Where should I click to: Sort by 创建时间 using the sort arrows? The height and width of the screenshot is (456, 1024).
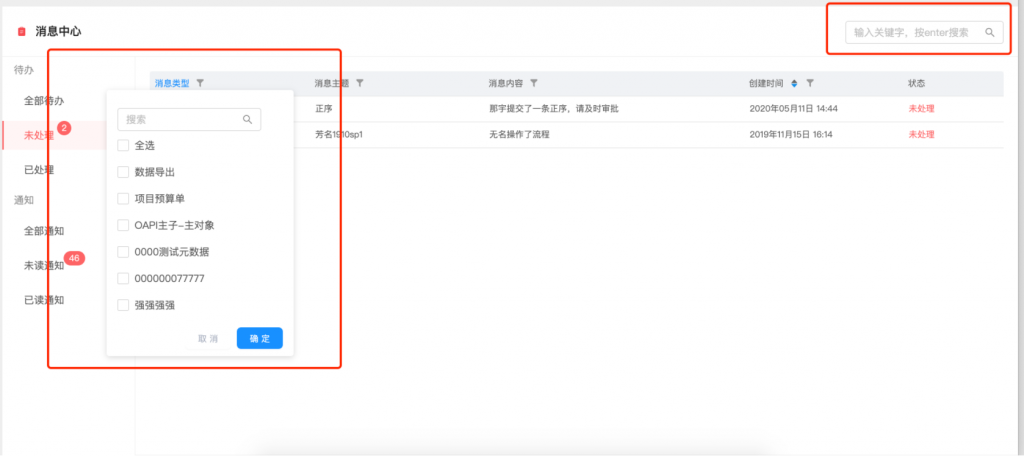click(x=795, y=83)
